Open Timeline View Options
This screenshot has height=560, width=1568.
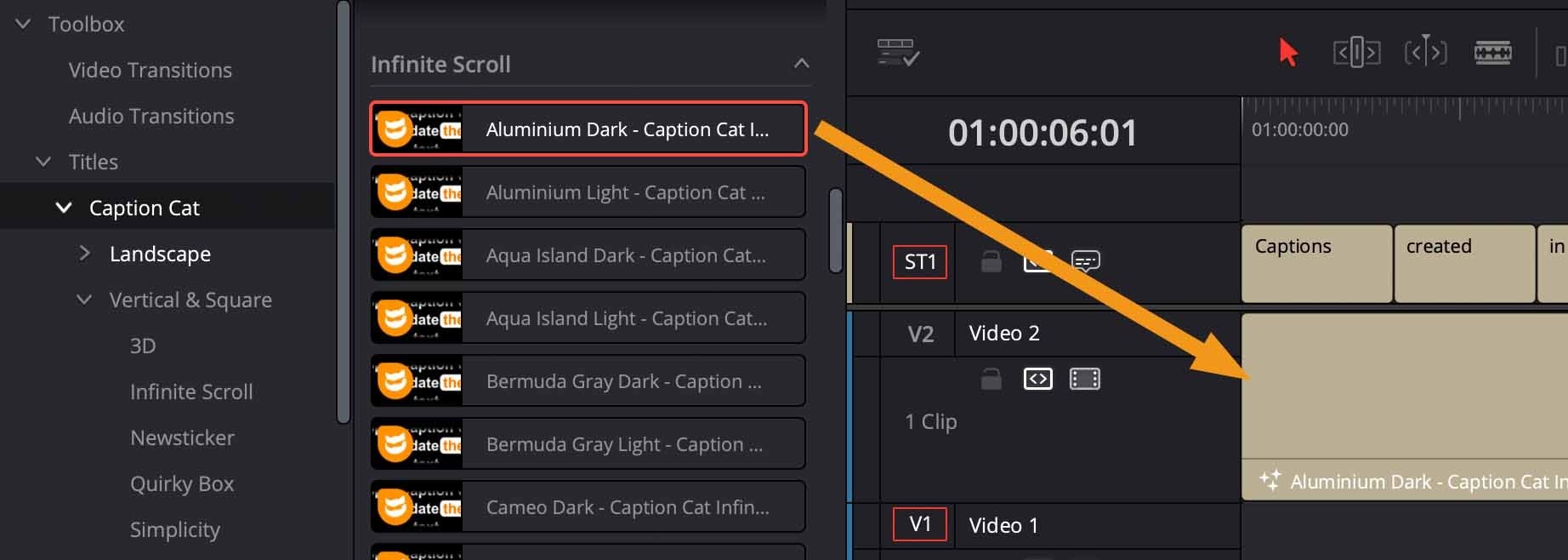click(897, 51)
